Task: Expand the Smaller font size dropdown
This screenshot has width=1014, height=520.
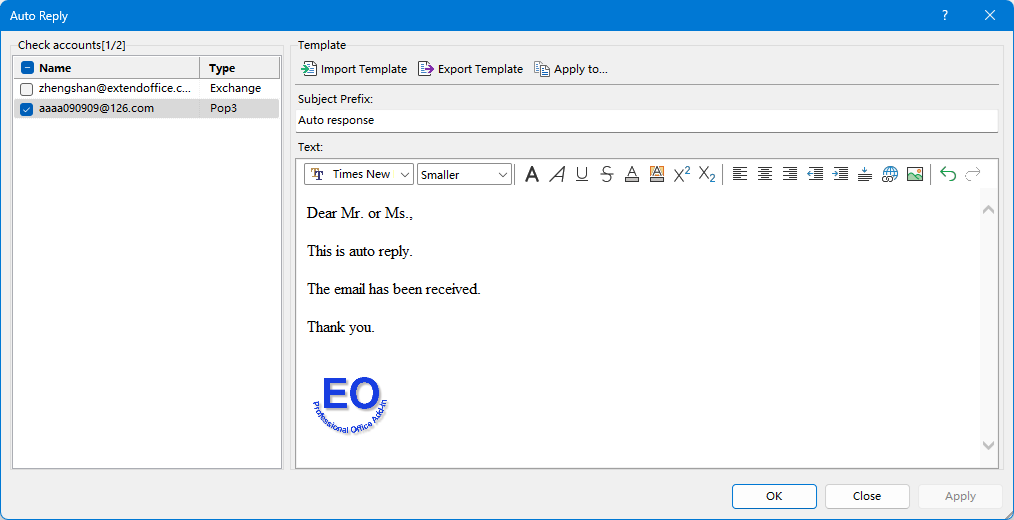Action: point(464,175)
